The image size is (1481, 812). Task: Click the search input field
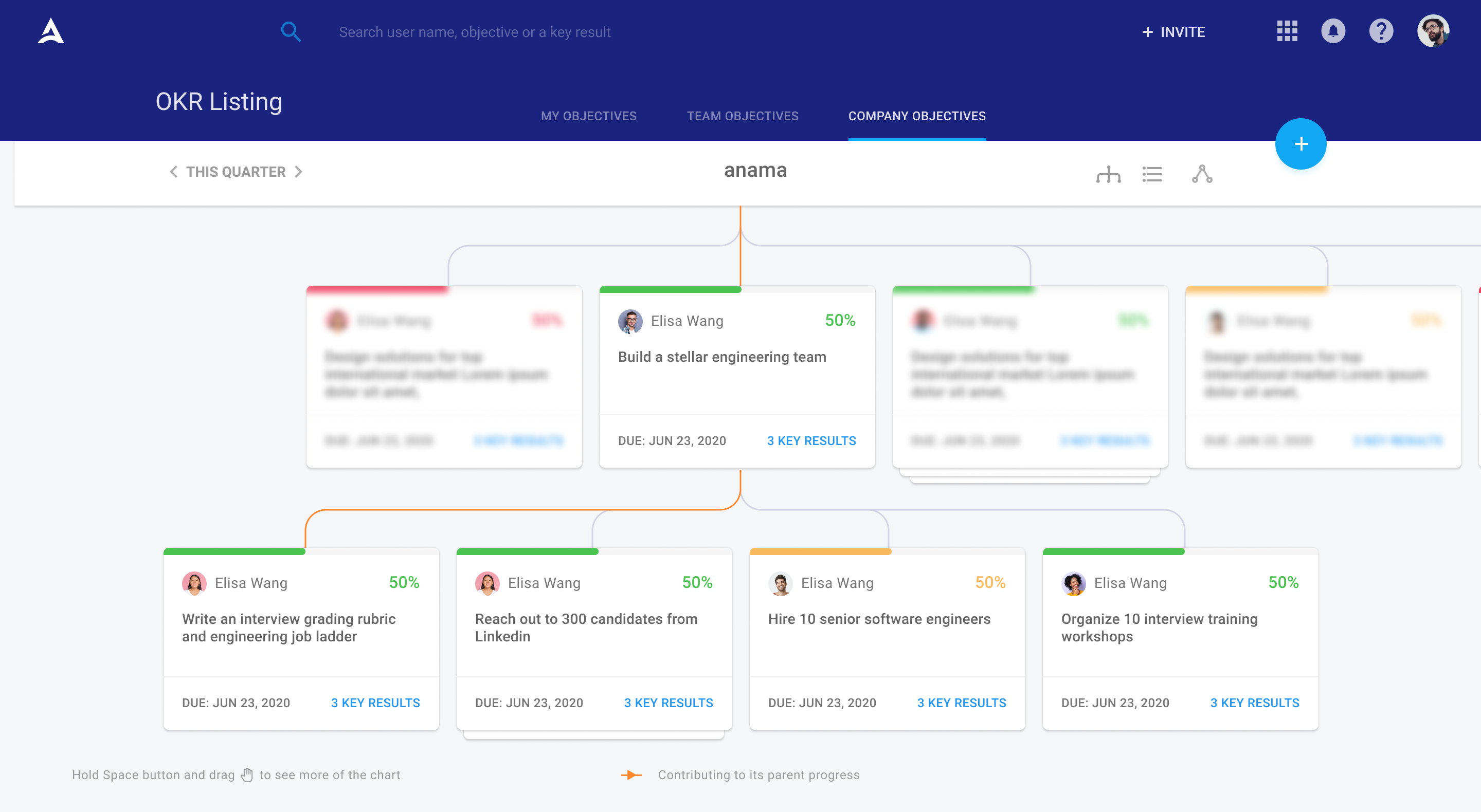click(x=474, y=32)
